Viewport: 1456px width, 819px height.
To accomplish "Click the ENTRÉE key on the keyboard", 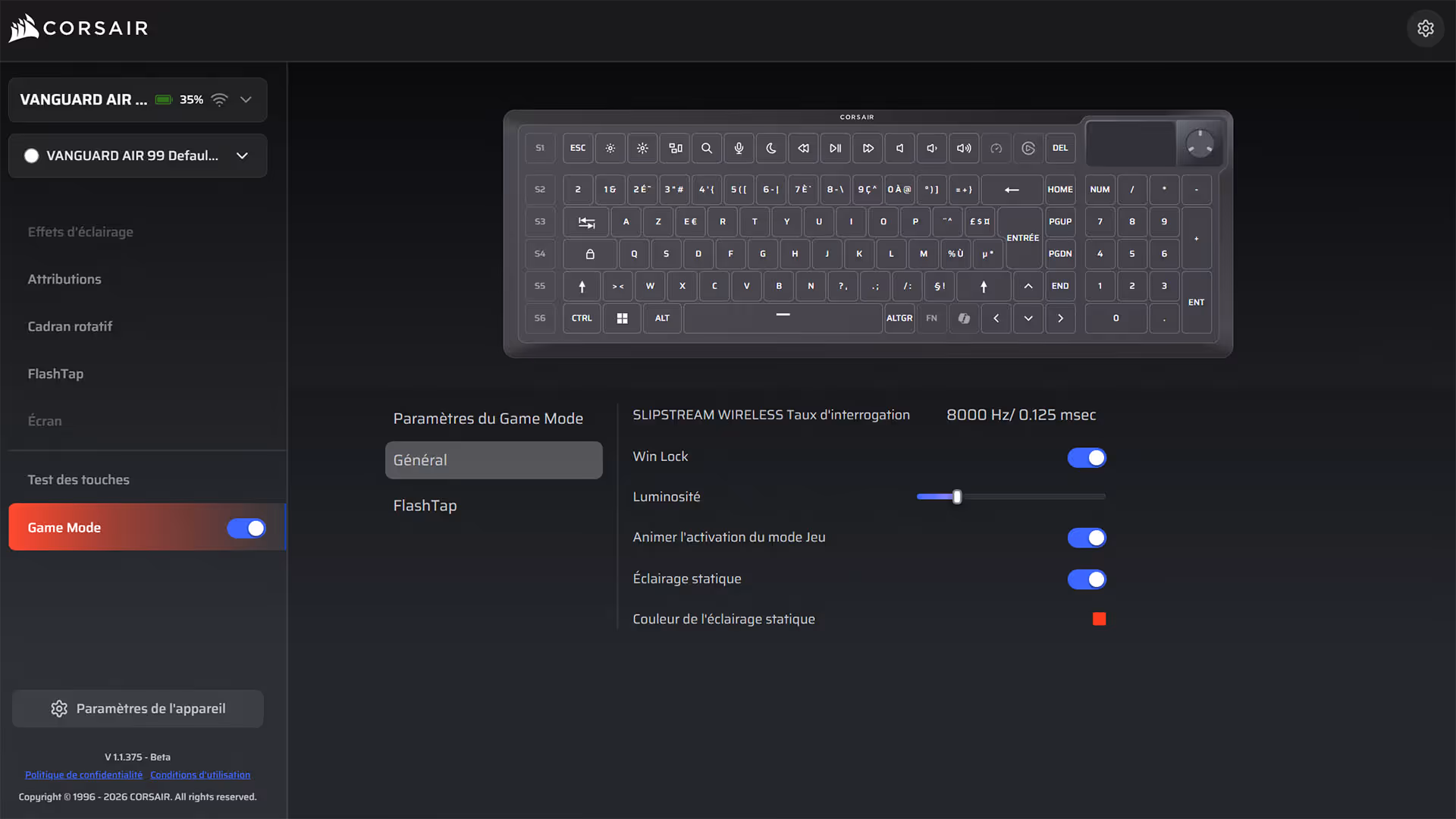I will pyautogui.click(x=1023, y=237).
